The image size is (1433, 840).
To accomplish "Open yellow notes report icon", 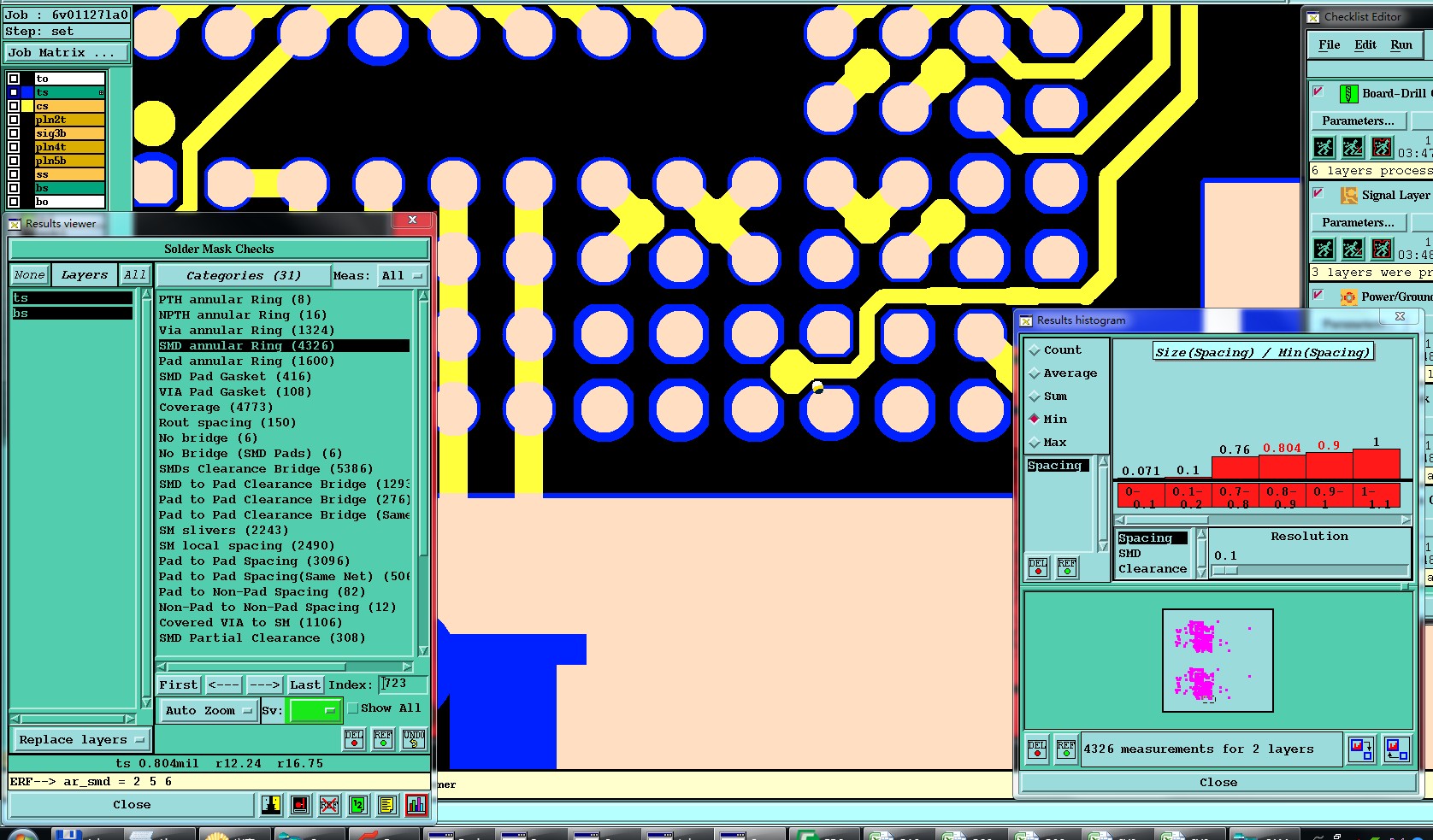I will (387, 805).
